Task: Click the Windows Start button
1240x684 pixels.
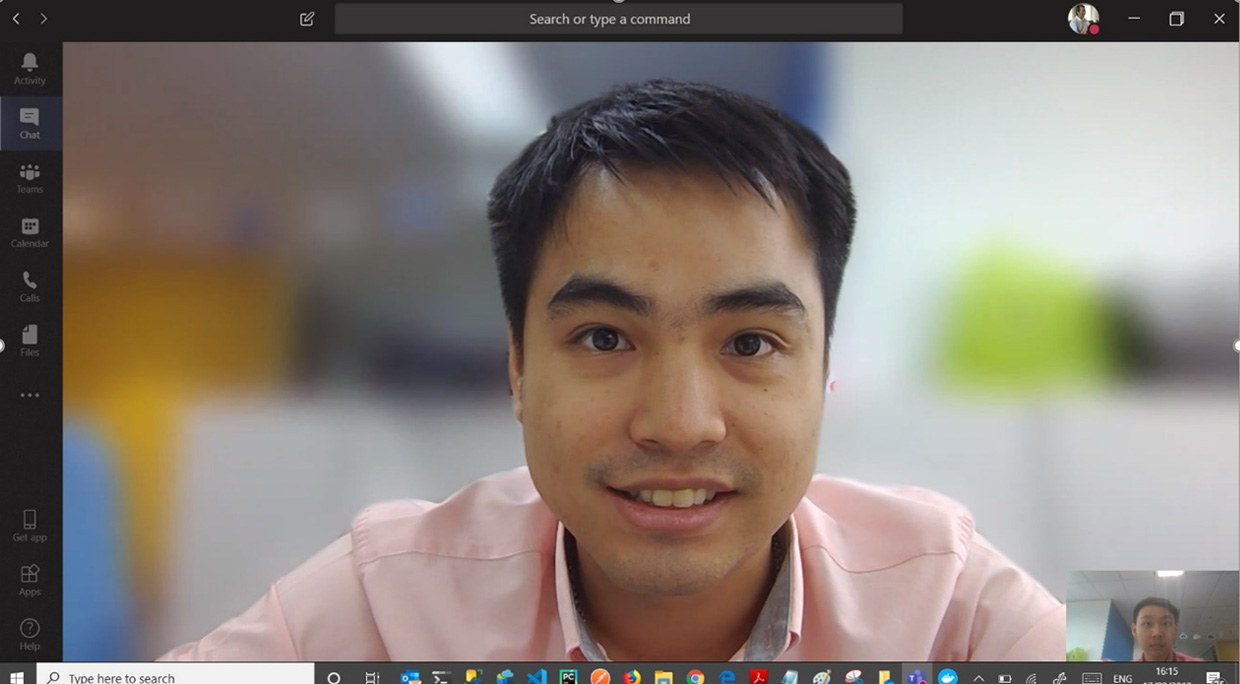Action: click(x=17, y=677)
